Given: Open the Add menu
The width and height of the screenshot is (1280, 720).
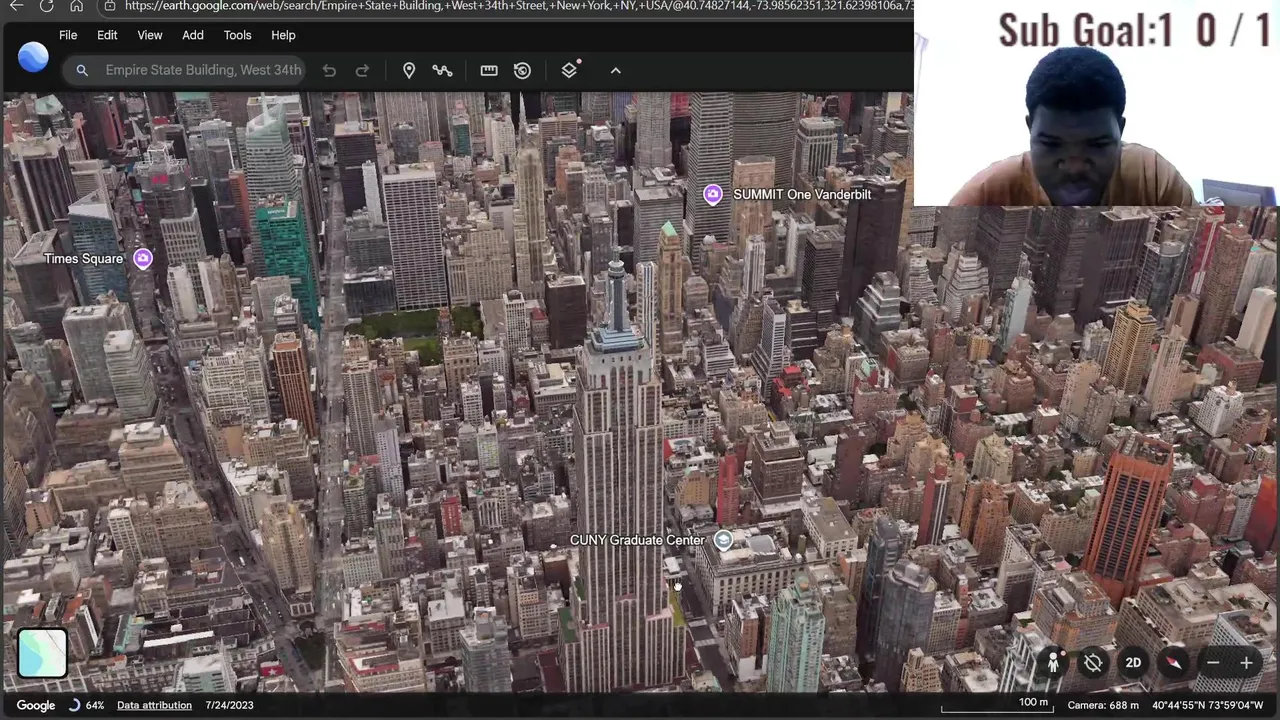Looking at the screenshot, I should pyautogui.click(x=193, y=35).
